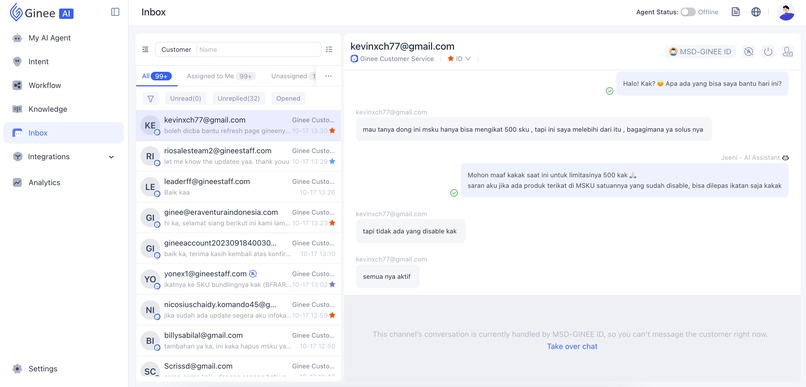Filter by Opened conversations
This screenshot has width=806, height=387.
pos(288,98)
